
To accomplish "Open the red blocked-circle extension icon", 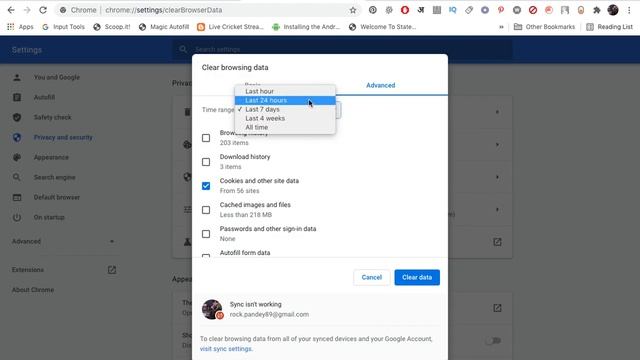I will [x=533, y=10].
